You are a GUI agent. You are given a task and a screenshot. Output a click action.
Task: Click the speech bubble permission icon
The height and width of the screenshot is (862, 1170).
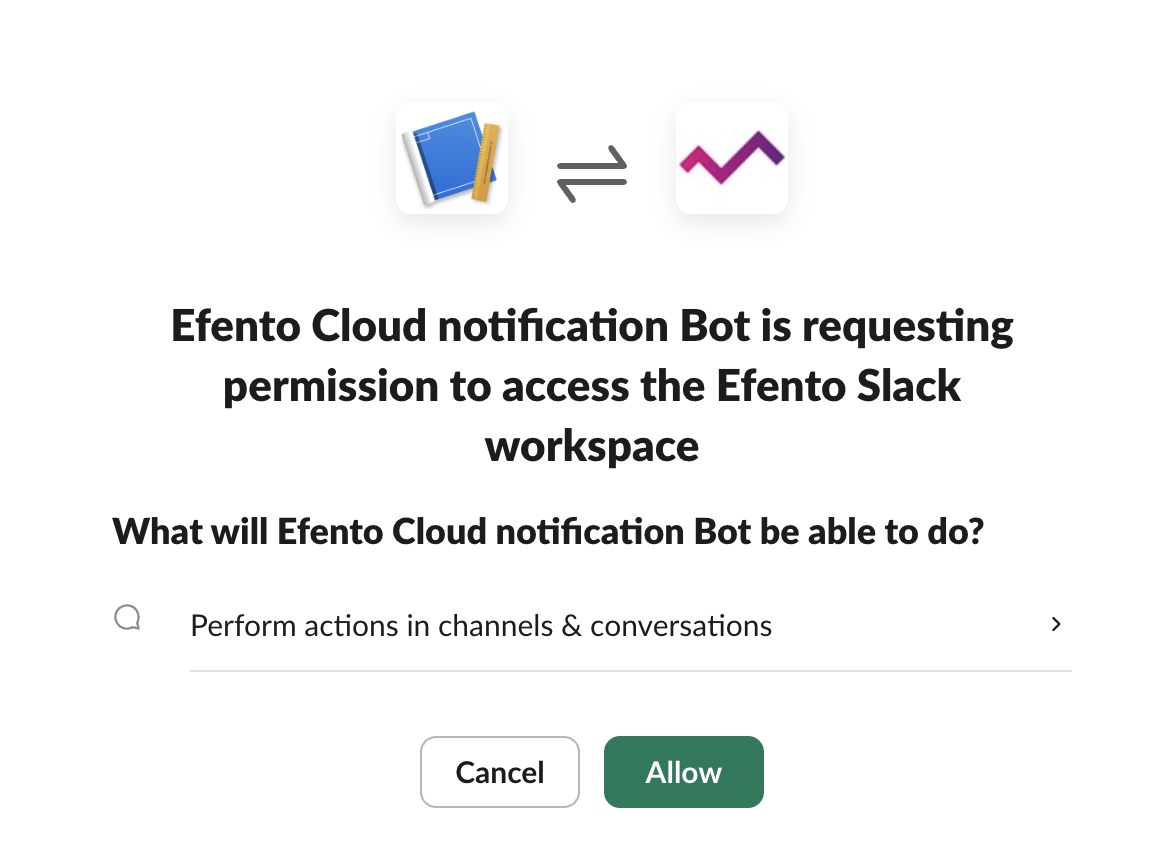(127, 619)
